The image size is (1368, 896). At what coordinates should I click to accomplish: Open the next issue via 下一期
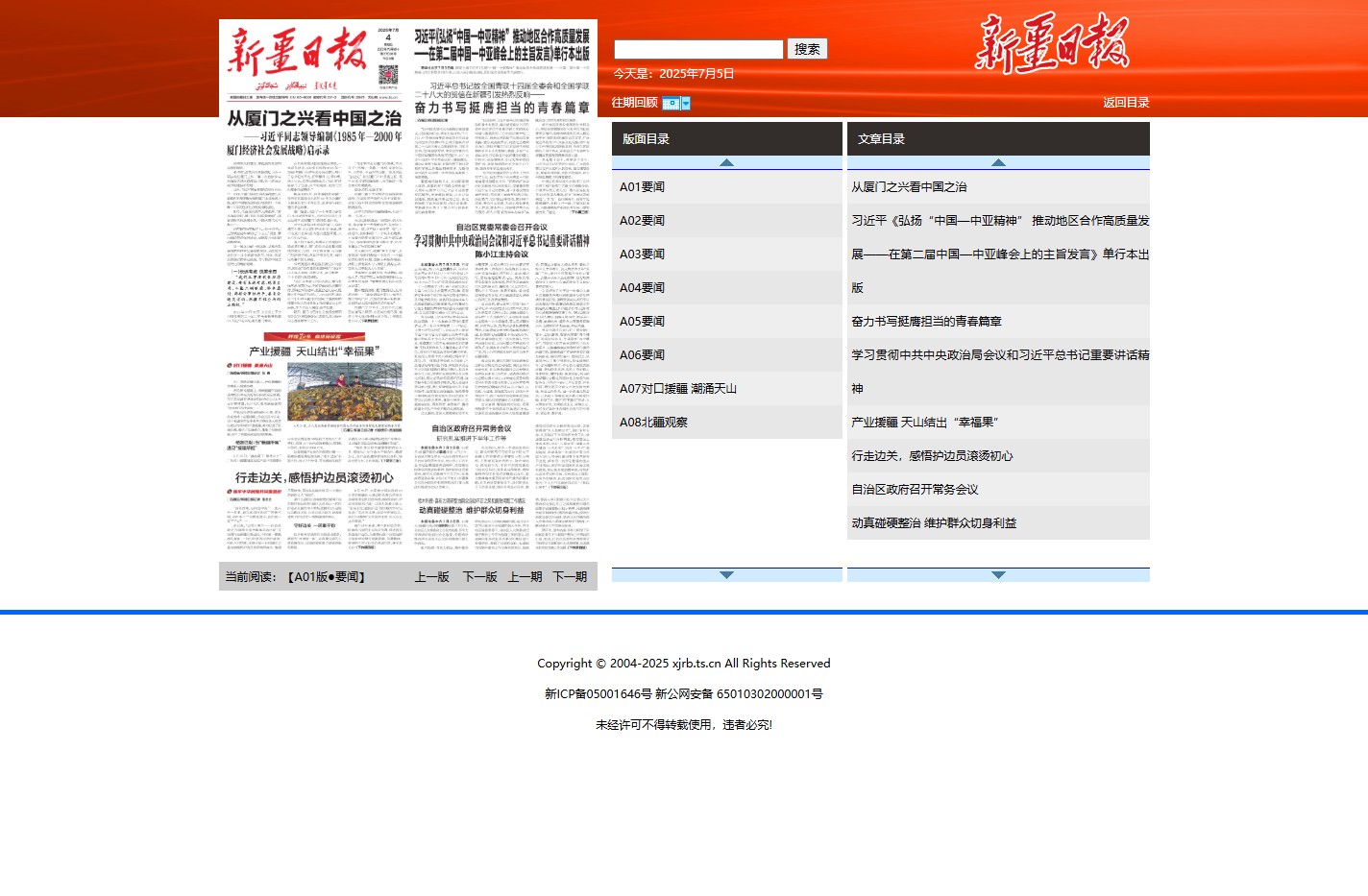[x=570, y=577]
